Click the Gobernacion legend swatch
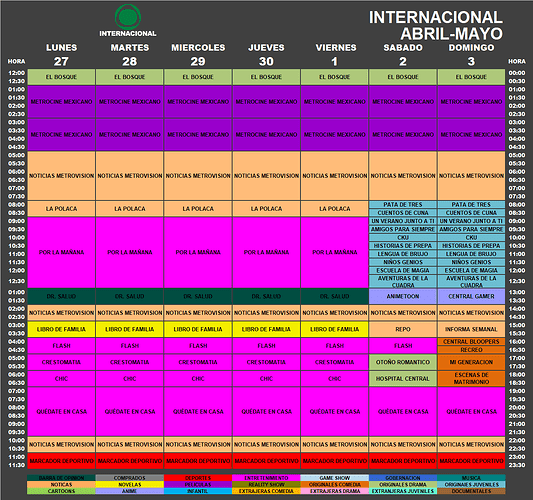This screenshot has height=500, width=533. click(403, 478)
